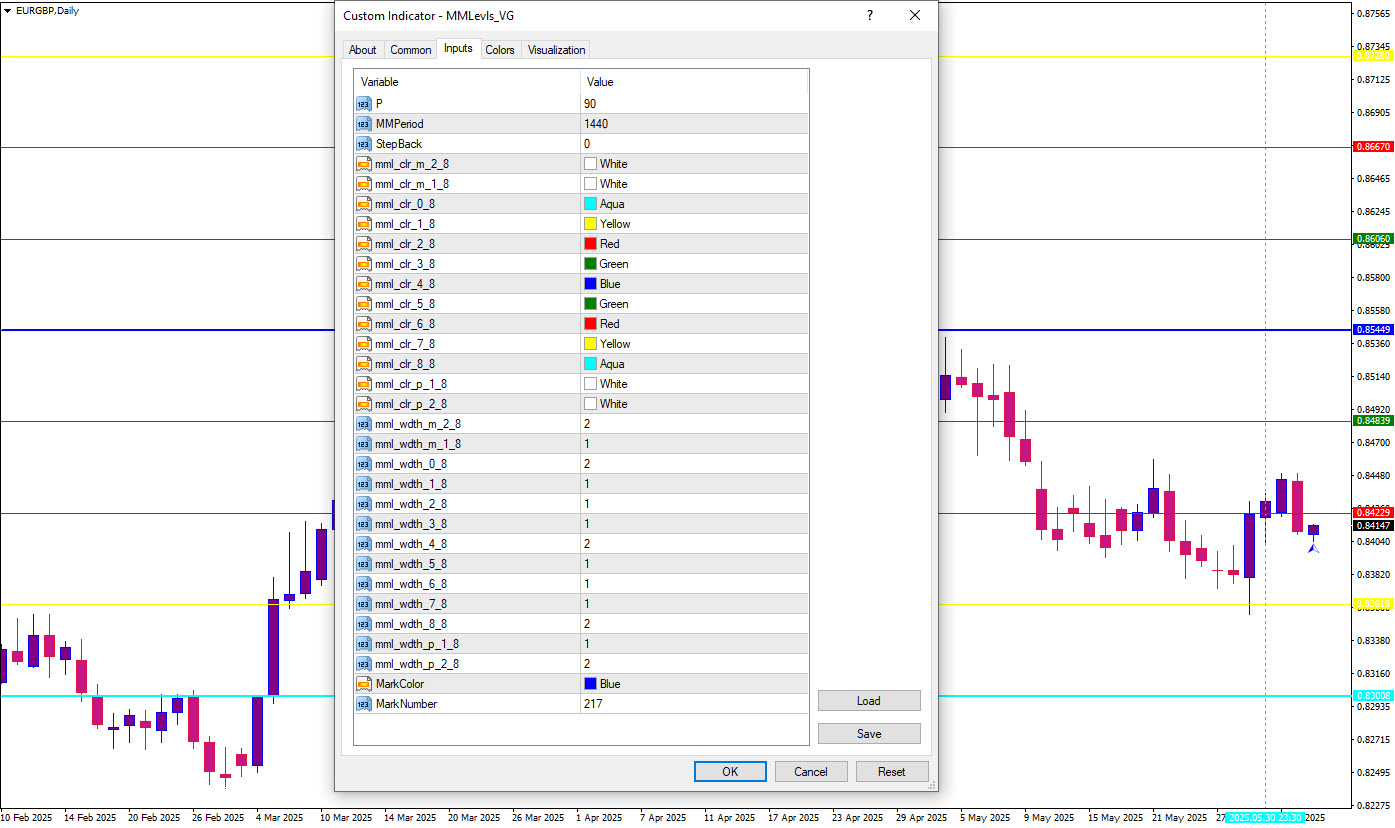Select the mml_wdth_6_8 variable name

click(411, 584)
